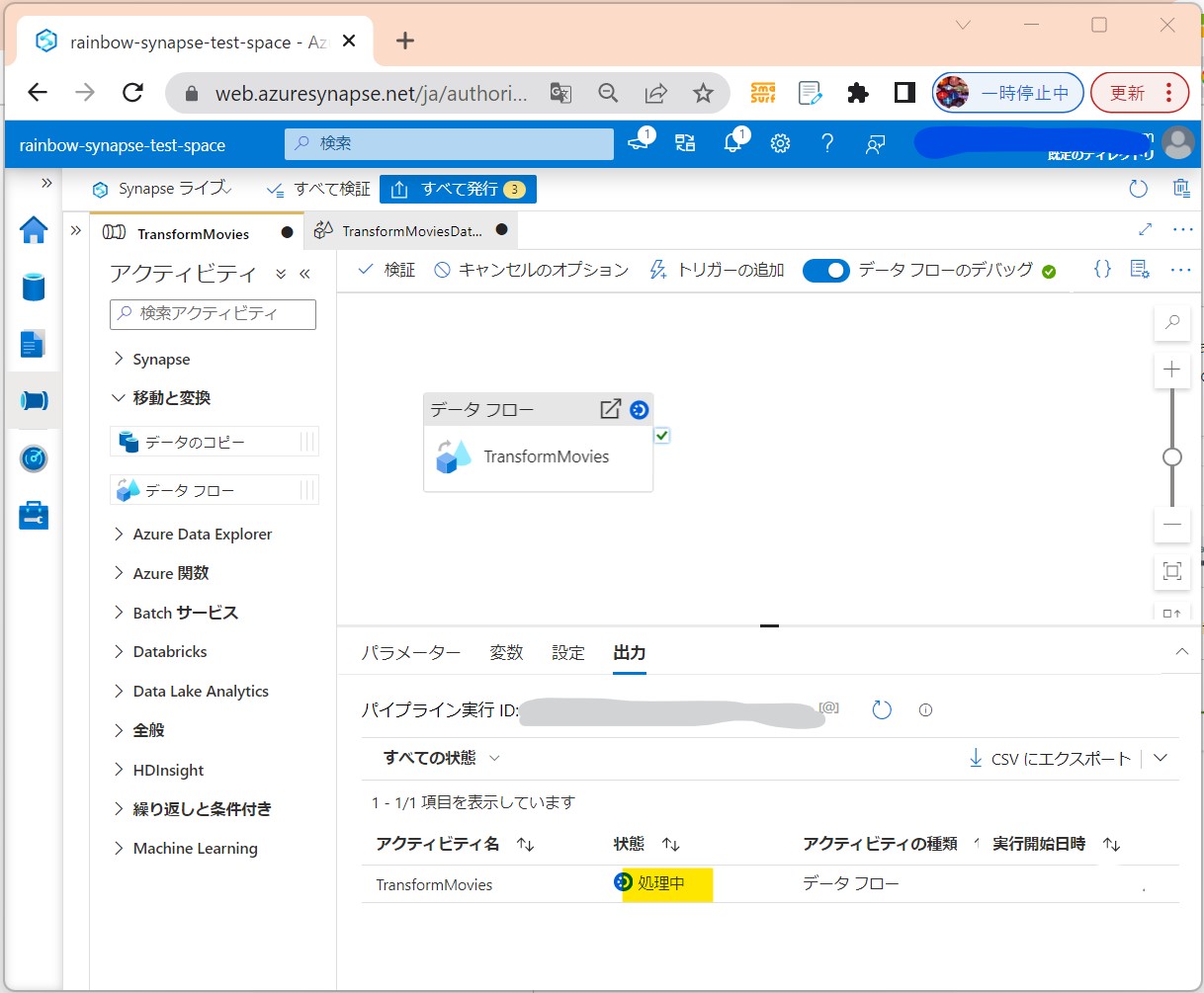The width and height of the screenshot is (1204, 993).
Task: Click the 検索 search box in header
Action: (449, 144)
